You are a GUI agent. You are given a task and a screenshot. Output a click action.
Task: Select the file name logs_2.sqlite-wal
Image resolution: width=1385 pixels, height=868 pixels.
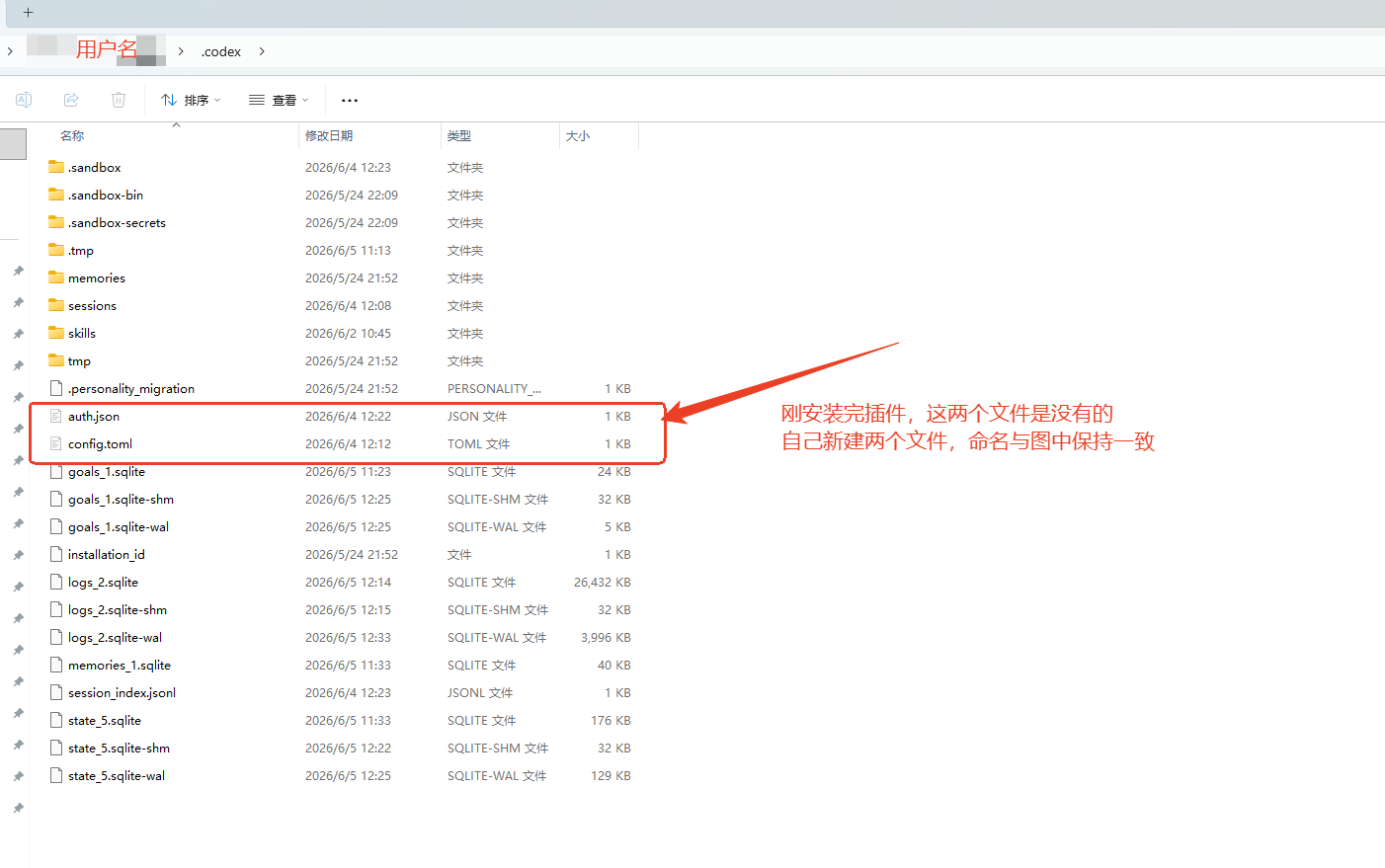115,638
